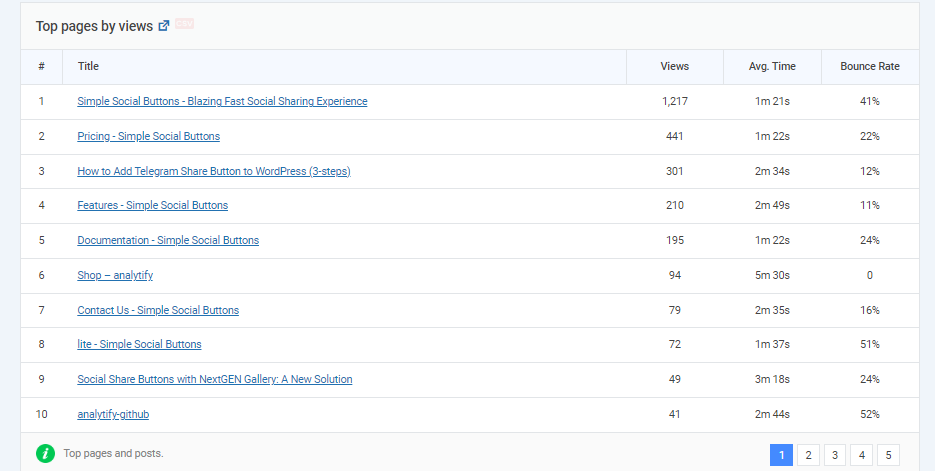Select the 12% bounce rate cell
The height and width of the screenshot is (471, 935).
(x=870, y=171)
